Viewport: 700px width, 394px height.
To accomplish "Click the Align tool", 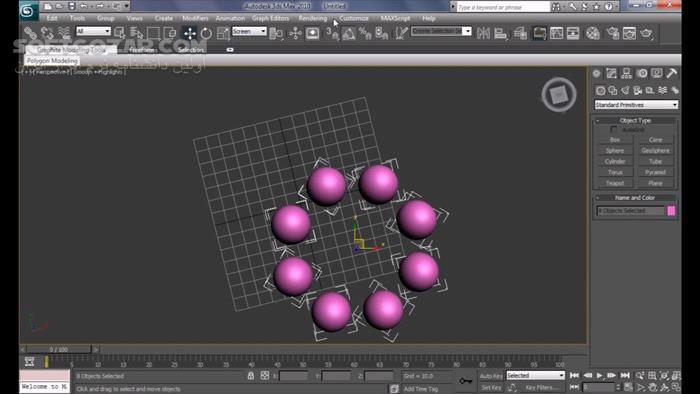I will coord(501,33).
